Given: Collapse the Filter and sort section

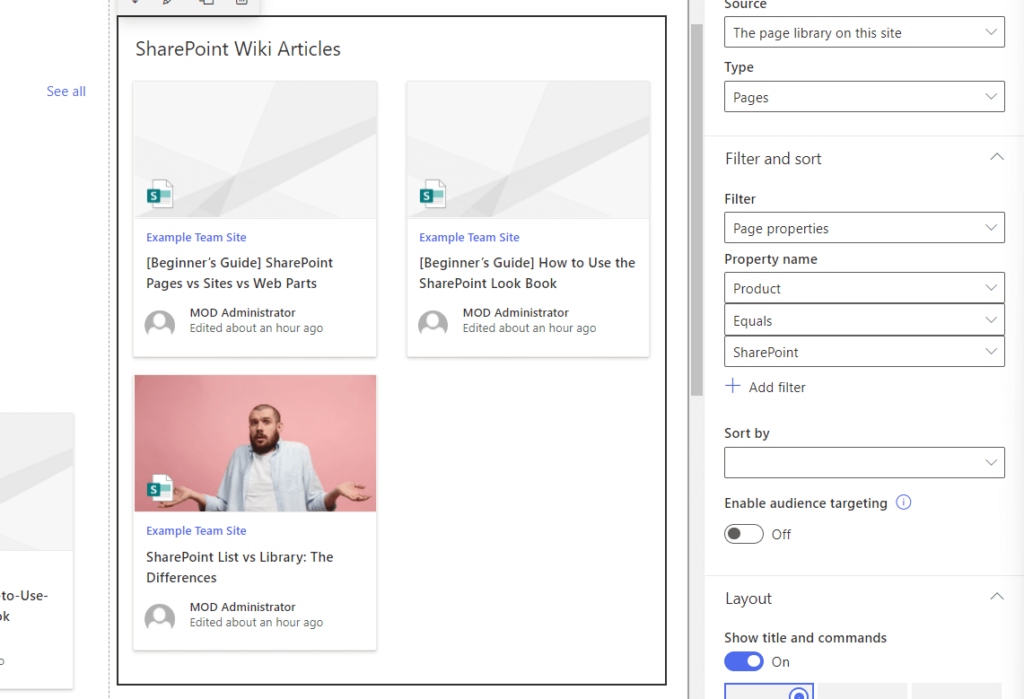Looking at the screenshot, I should pyautogui.click(x=997, y=157).
